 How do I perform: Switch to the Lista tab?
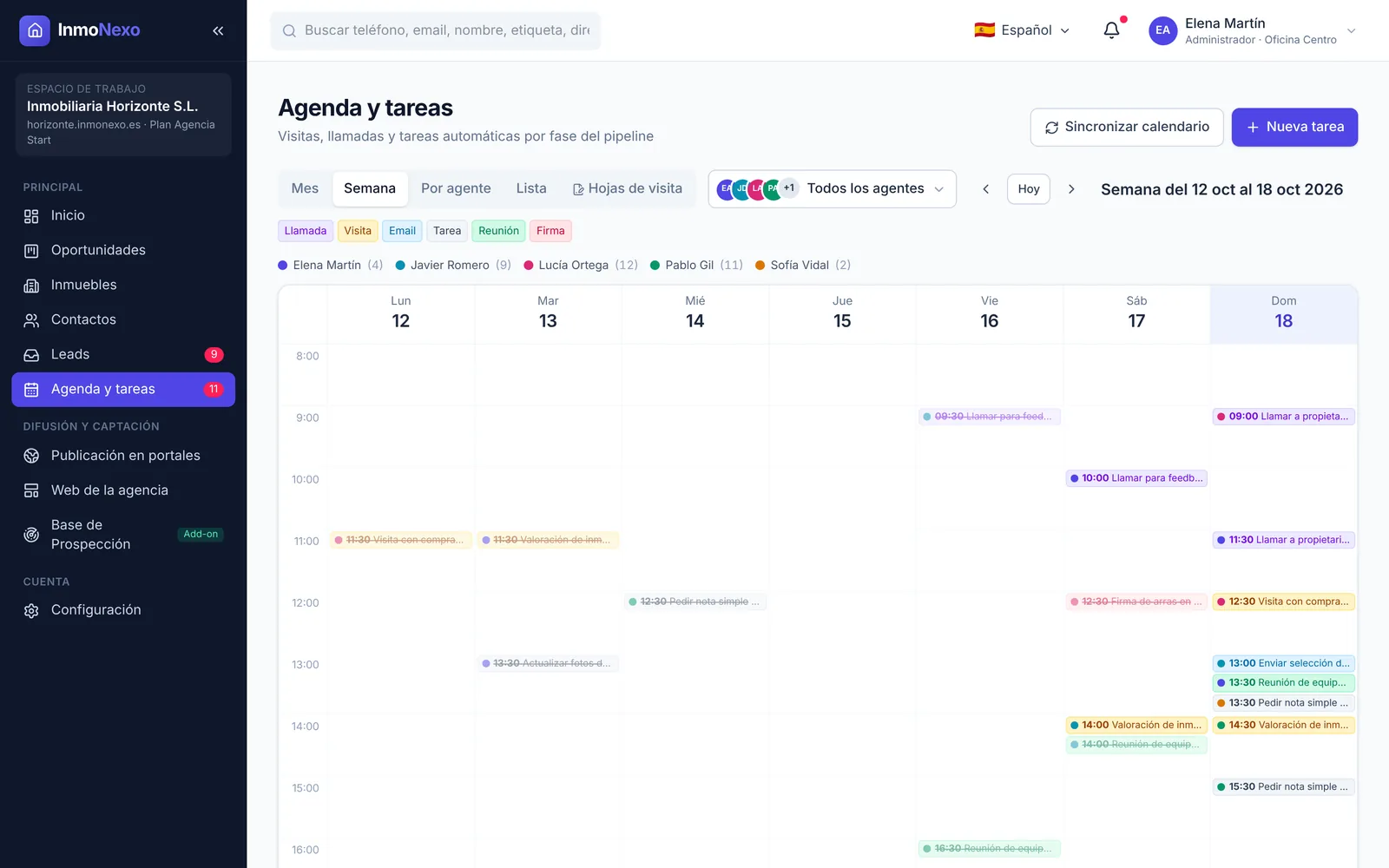[531, 188]
